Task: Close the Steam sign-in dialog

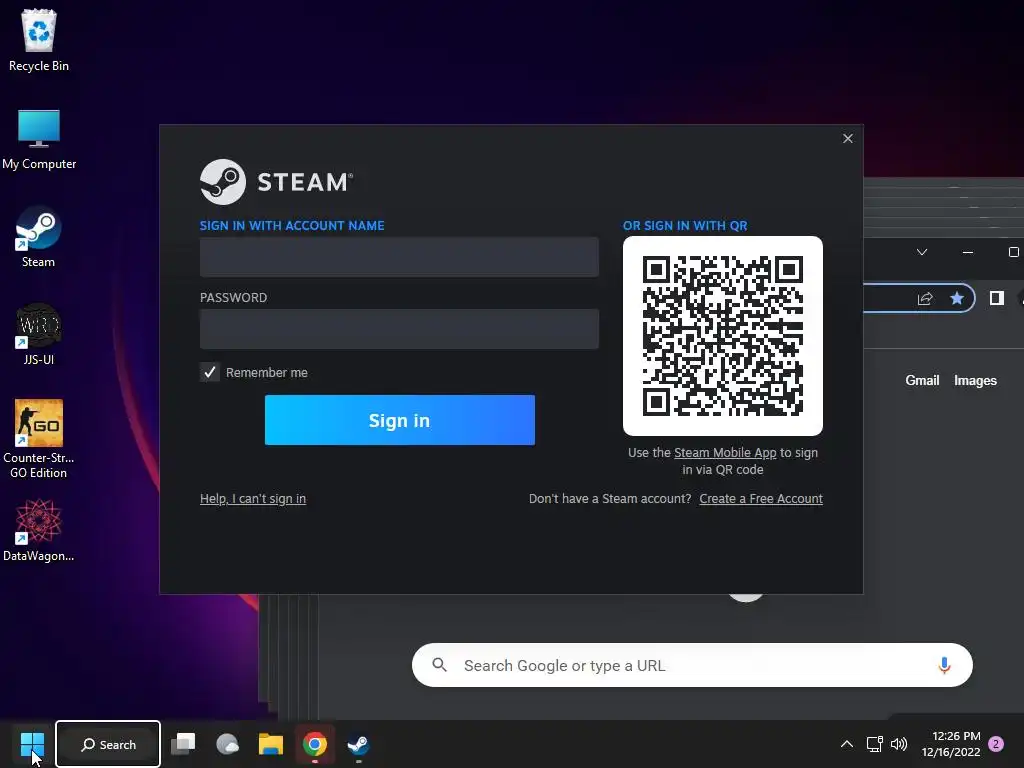Action: pyautogui.click(x=848, y=138)
